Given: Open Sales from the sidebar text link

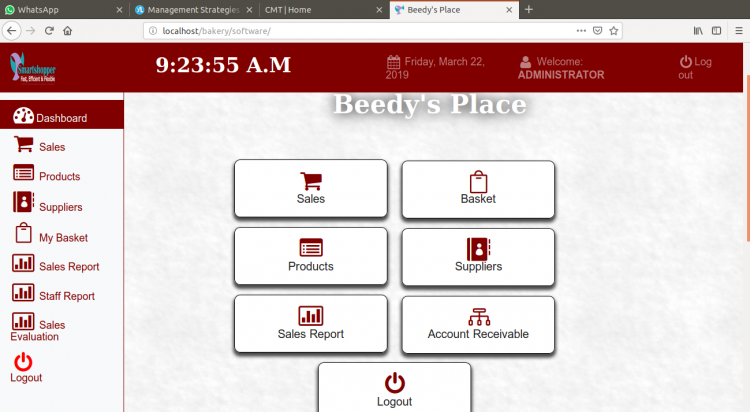Looking at the screenshot, I should [52, 147].
